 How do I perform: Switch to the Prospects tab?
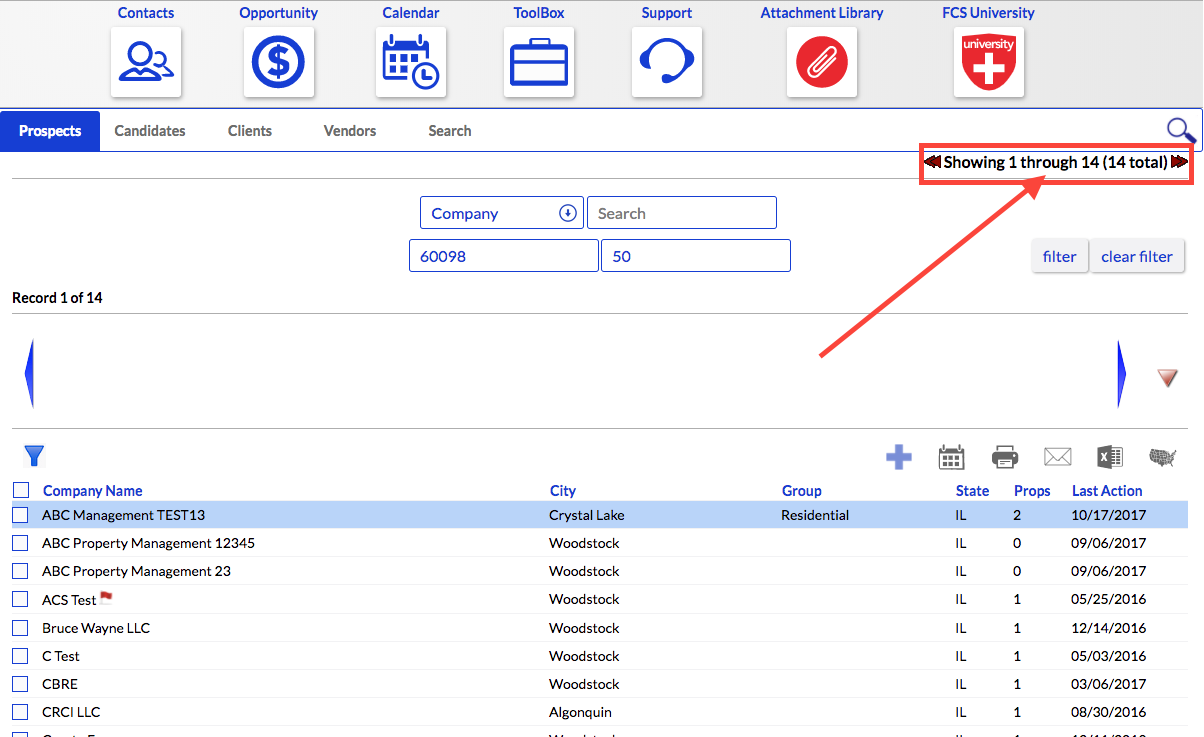(x=50, y=131)
